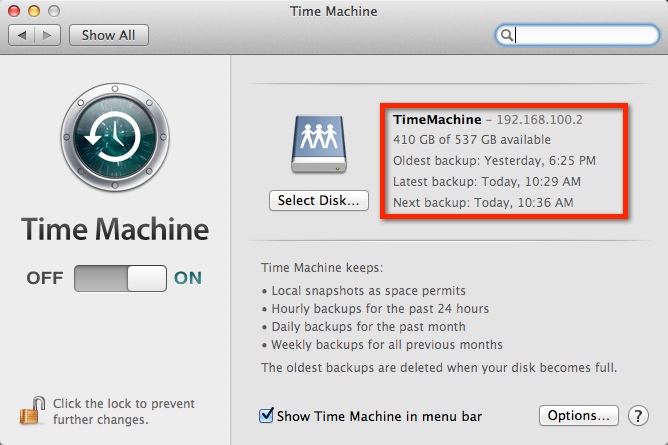668x445 pixels.
Task: Open the Select Disk dialog
Action: pos(319,200)
